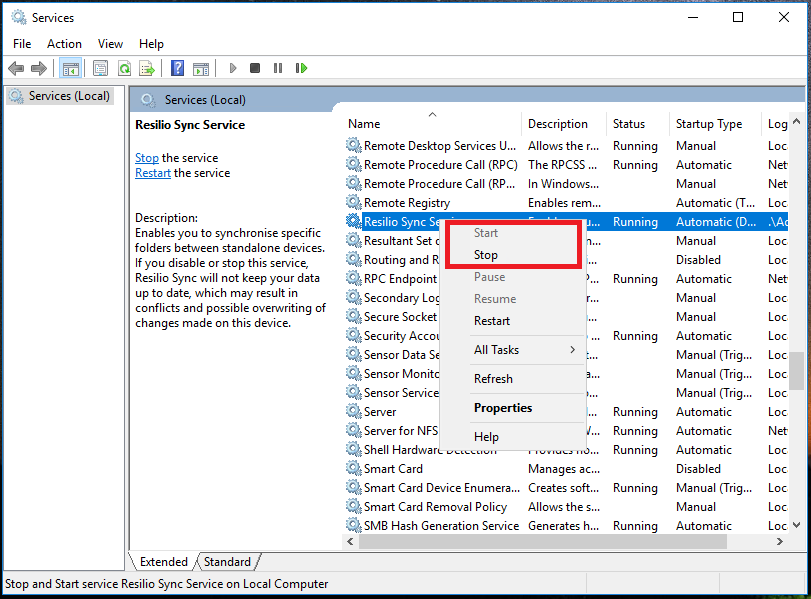Click the gear icon beside SMB Hash Generation Service

(354, 526)
